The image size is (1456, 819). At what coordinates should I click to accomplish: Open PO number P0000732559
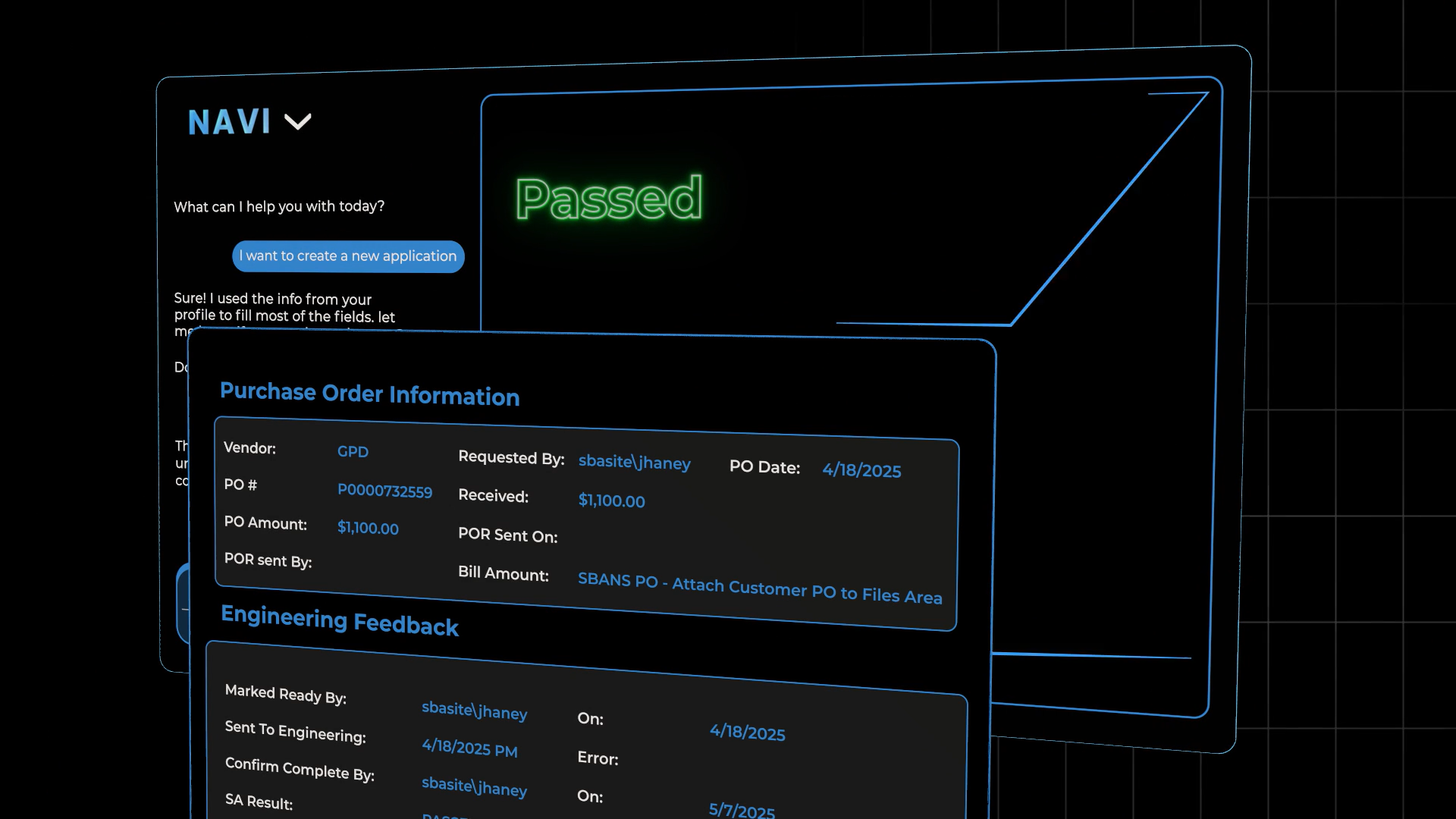pyautogui.click(x=384, y=491)
